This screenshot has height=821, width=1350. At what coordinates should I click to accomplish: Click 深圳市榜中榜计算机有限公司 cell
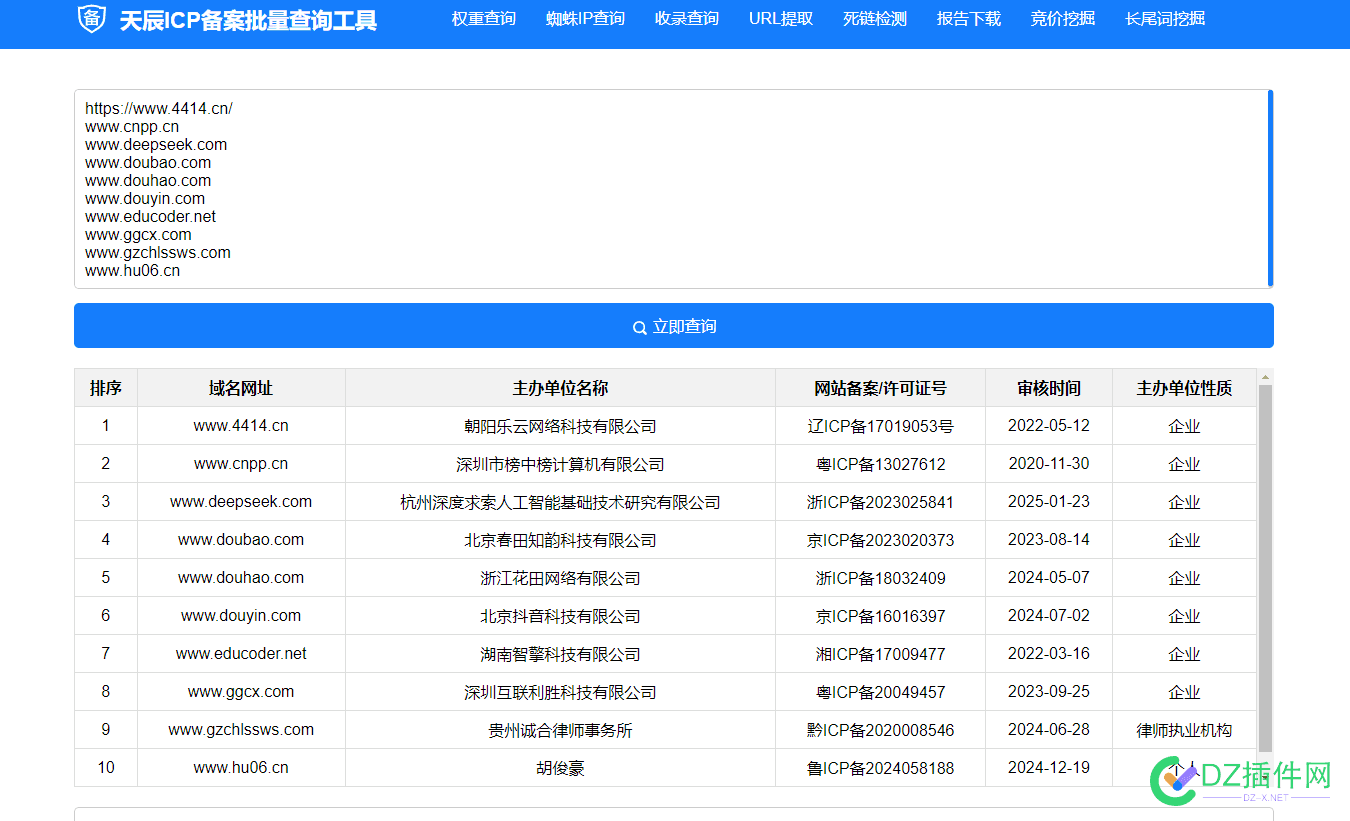pos(560,464)
